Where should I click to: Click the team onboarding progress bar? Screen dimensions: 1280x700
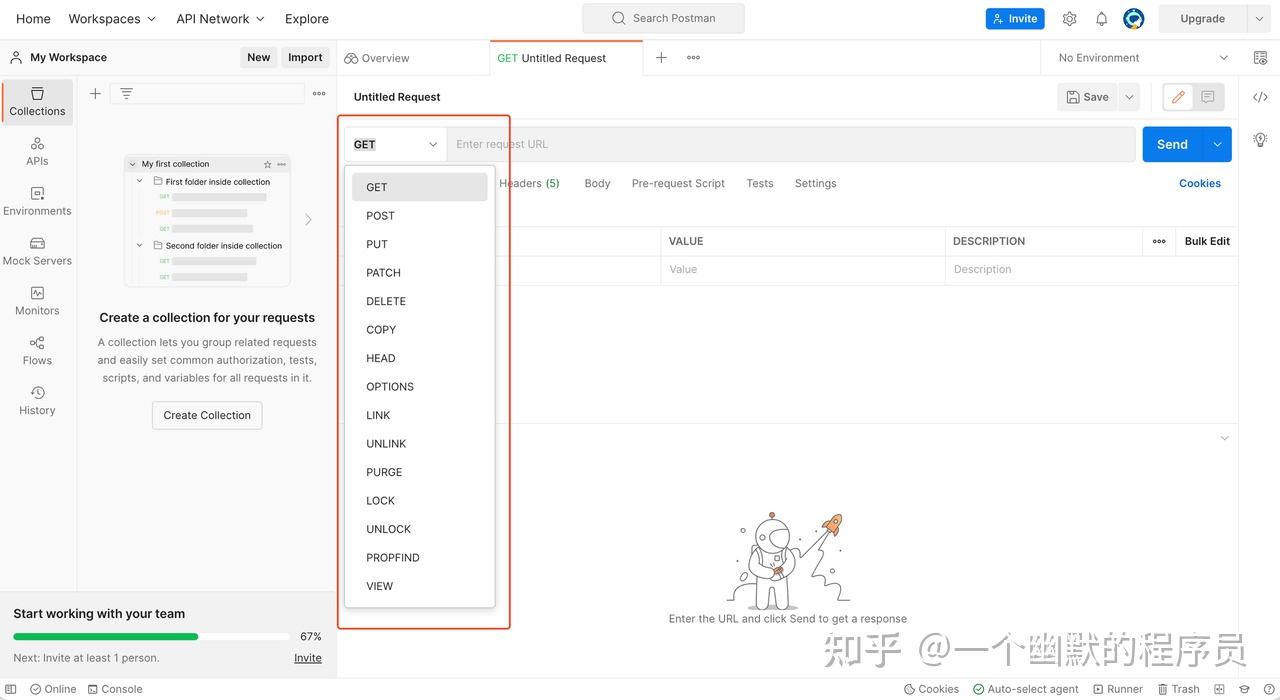click(150, 636)
